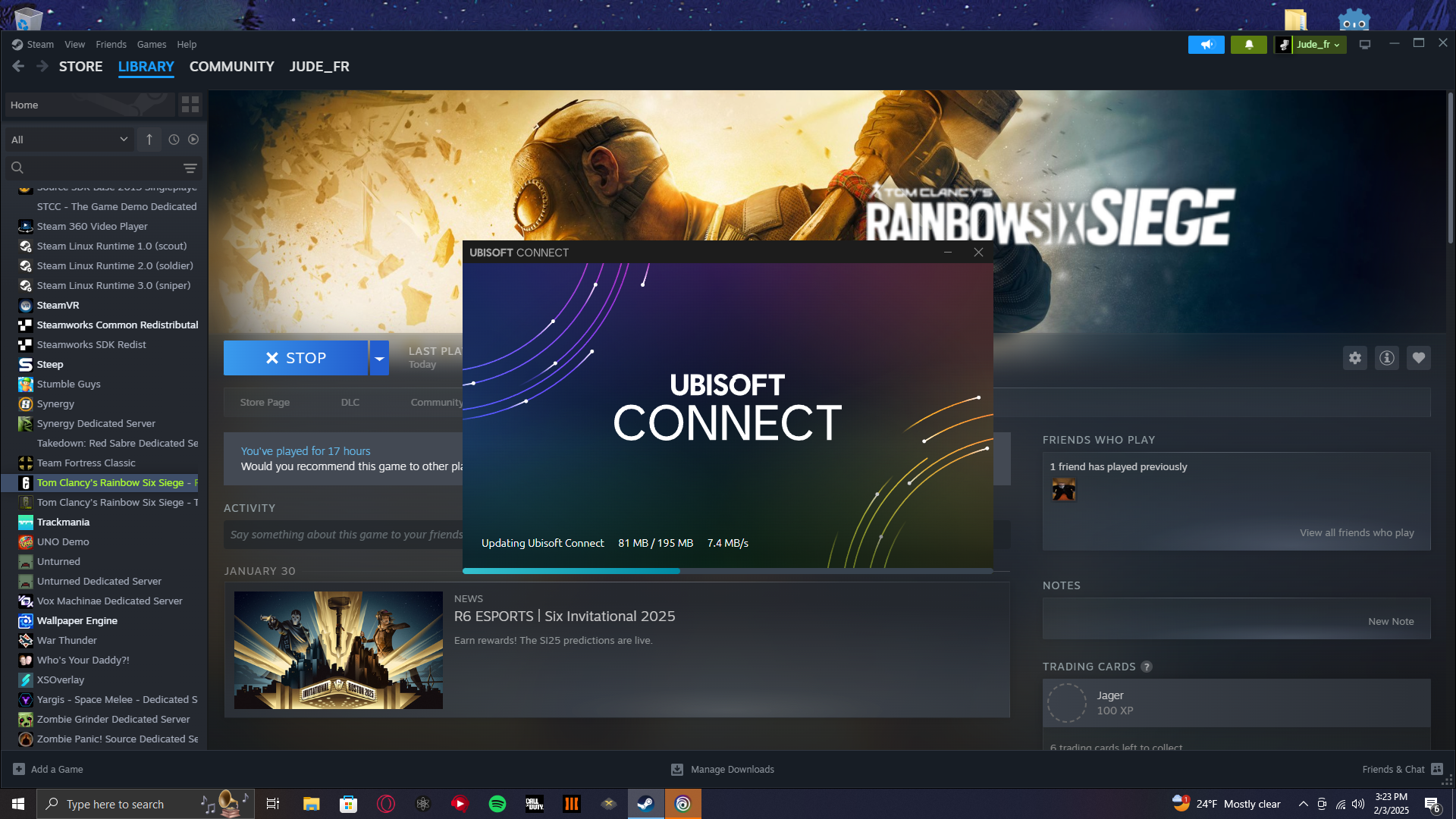This screenshot has width=1456, height=819.
Task: Open Windows notification center icon
Action: (1432, 804)
